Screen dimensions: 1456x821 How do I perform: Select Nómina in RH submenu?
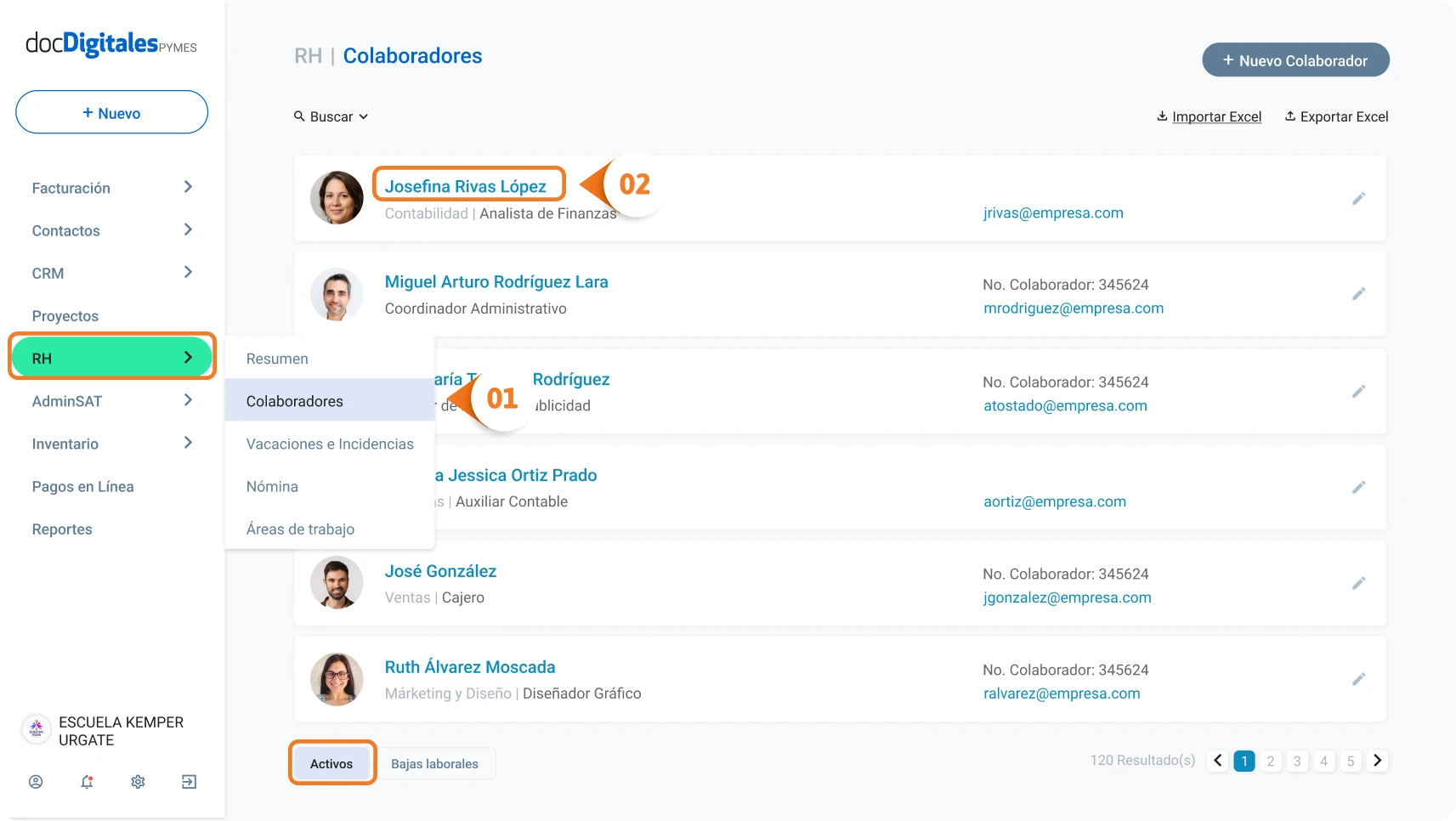coord(330,486)
